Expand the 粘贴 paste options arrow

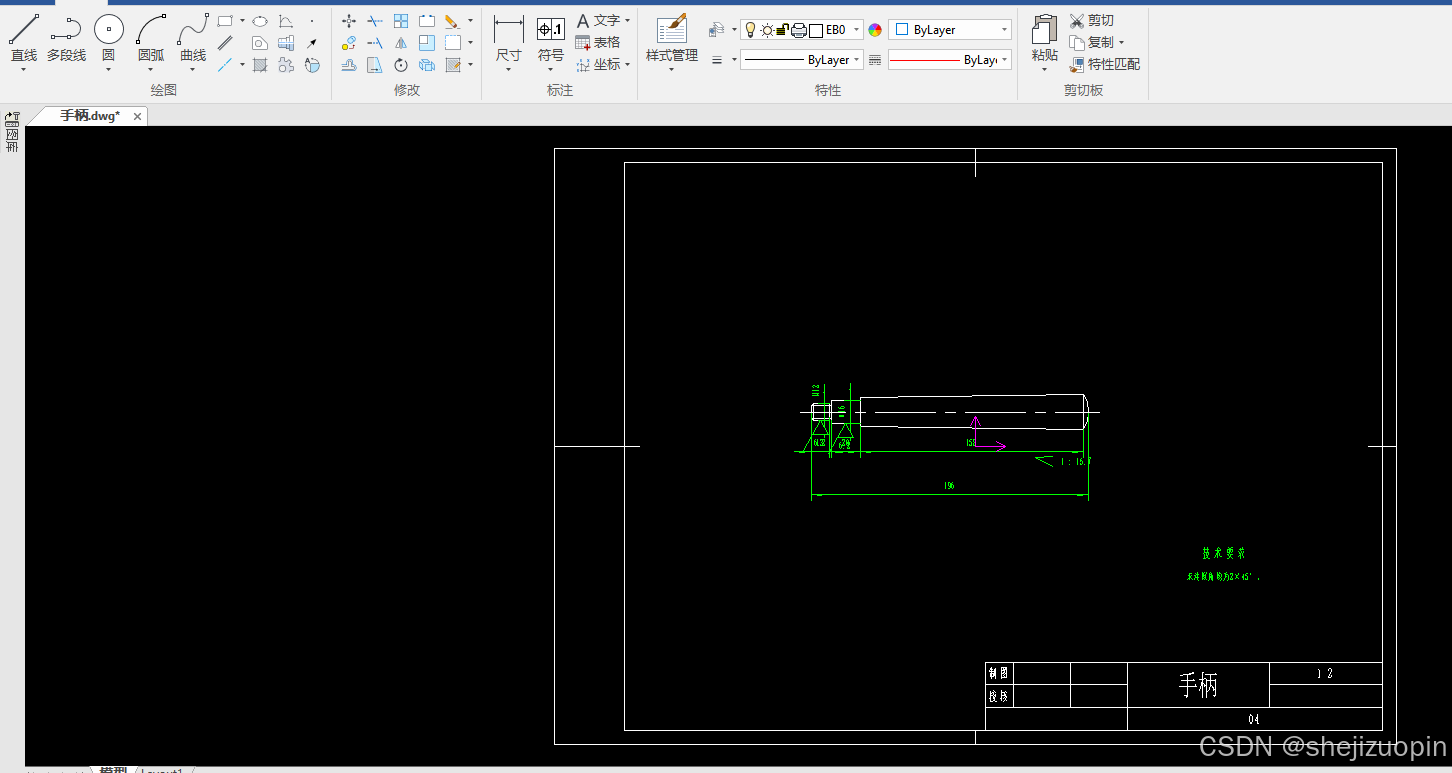point(1045,70)
